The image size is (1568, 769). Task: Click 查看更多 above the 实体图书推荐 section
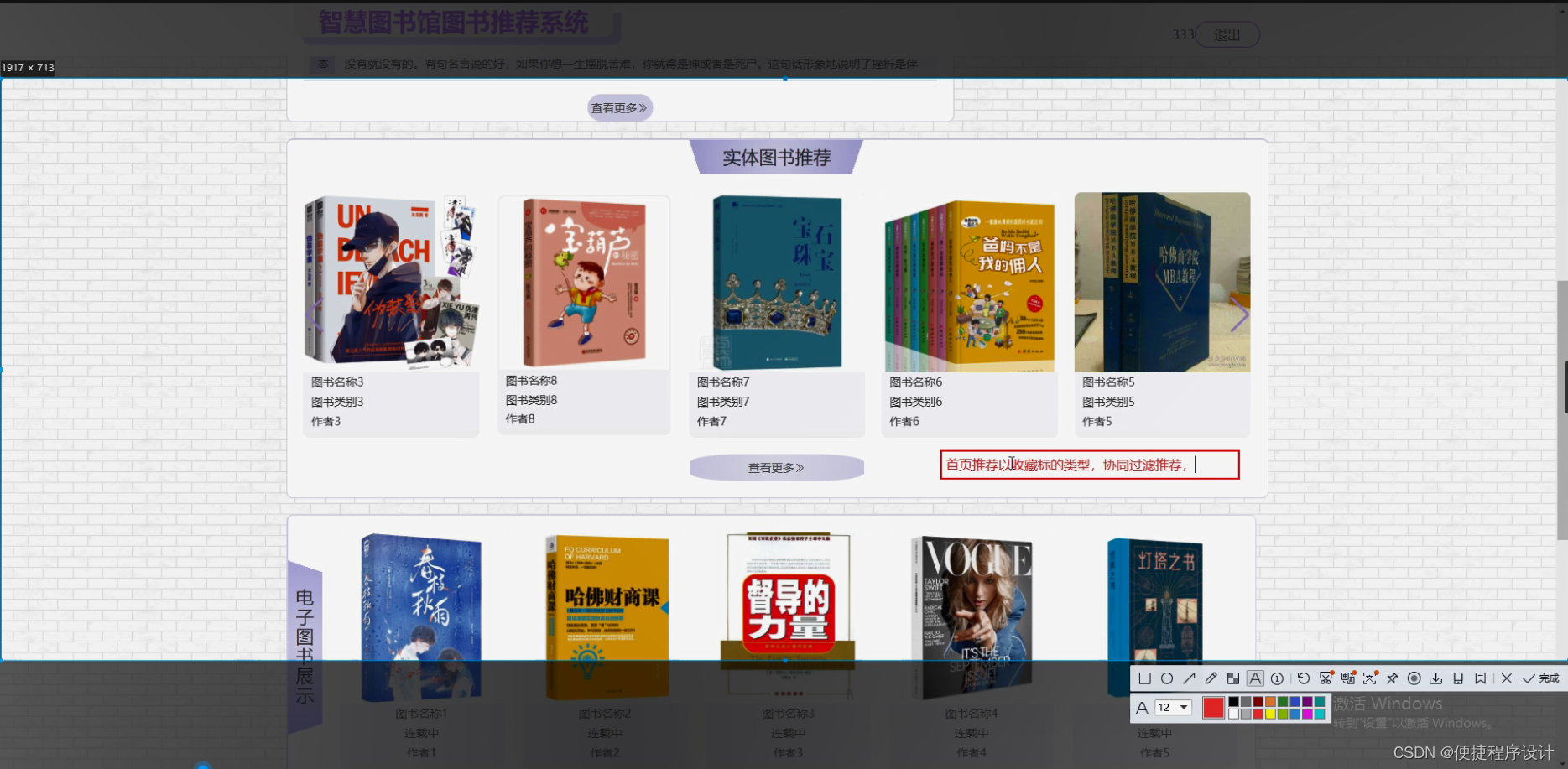click(619, 107)
